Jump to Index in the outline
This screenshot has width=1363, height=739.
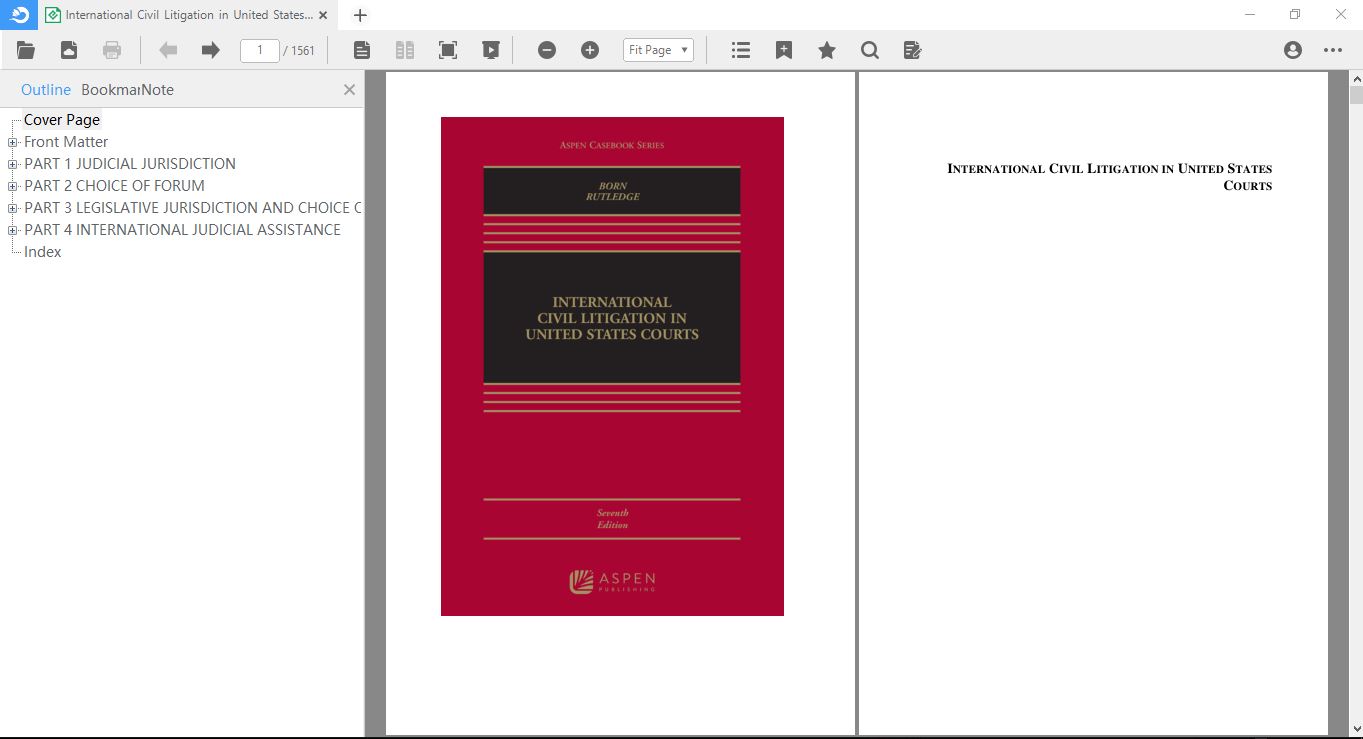(43, 252)
